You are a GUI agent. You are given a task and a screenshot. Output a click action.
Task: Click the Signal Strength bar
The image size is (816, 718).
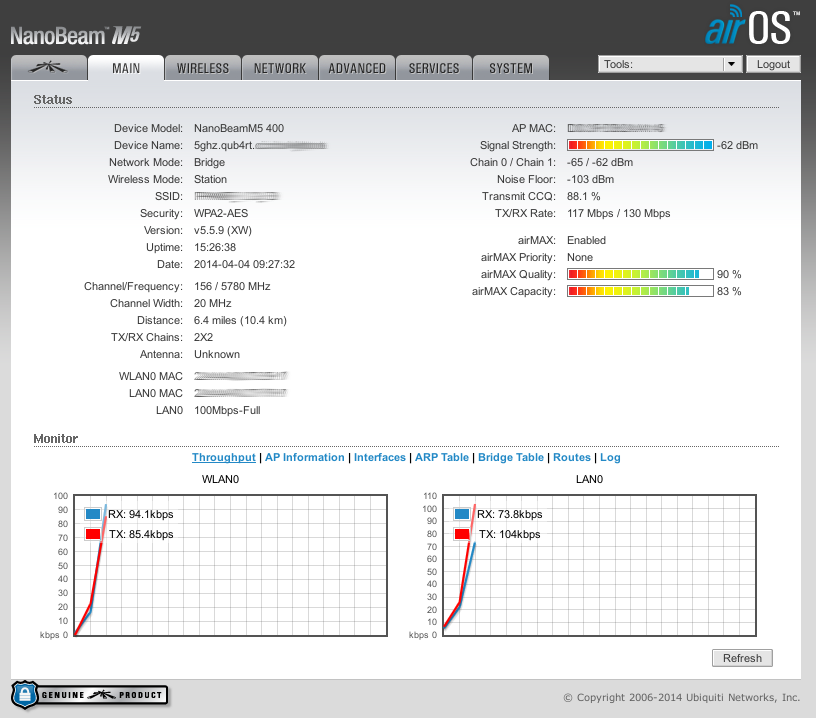[x=640, y=145]
